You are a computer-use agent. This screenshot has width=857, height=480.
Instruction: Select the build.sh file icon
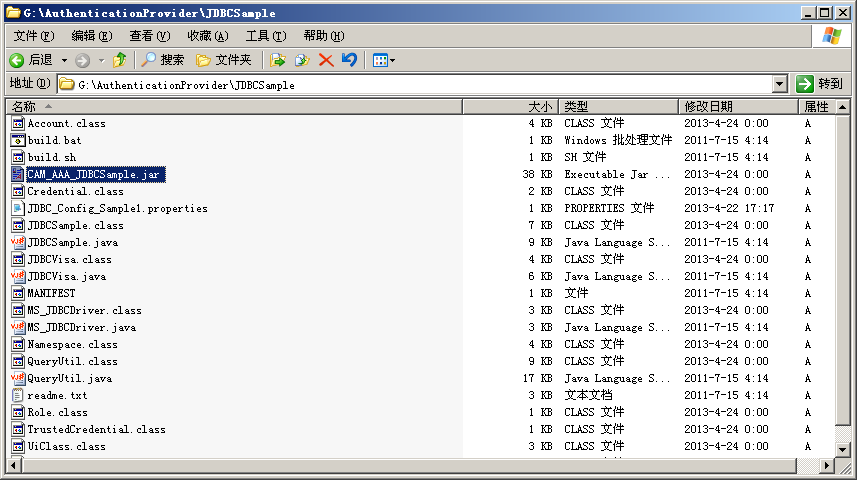coord(18,157)
